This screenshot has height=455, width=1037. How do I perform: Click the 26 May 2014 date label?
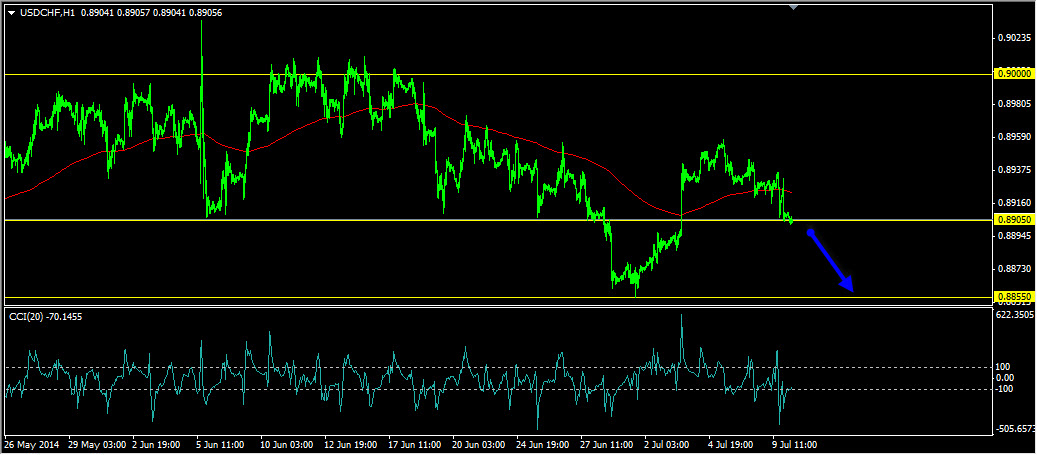tap(30, 444)
